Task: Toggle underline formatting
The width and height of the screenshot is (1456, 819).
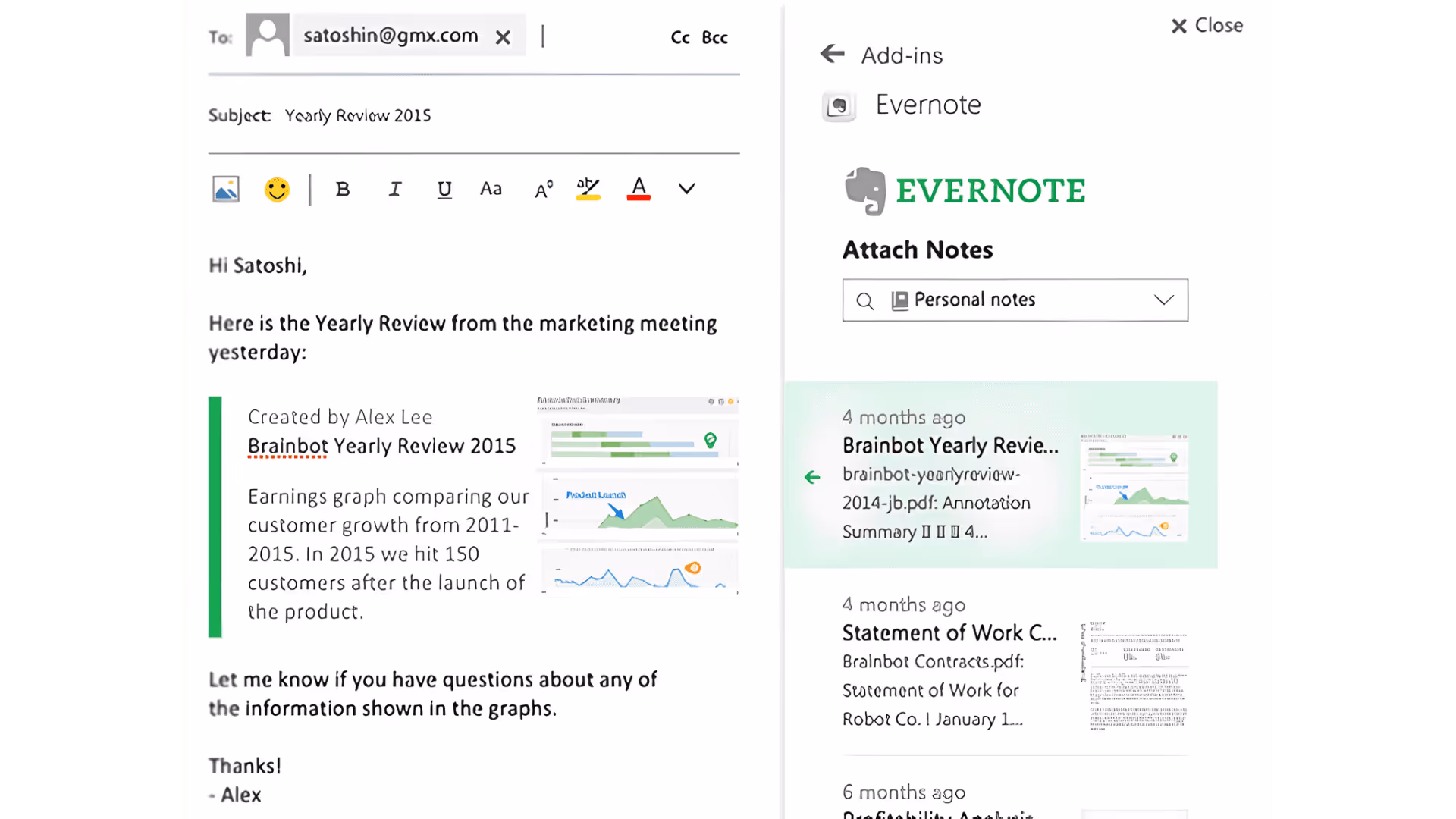Action: coord(444,190)
